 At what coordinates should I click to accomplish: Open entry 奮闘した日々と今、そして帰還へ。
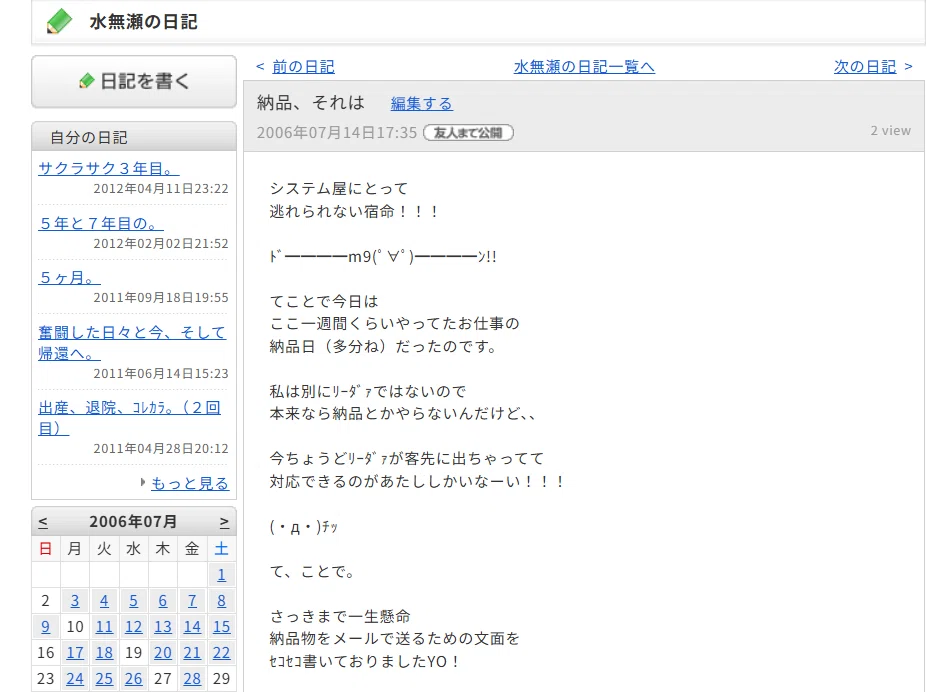coord(132,343)
